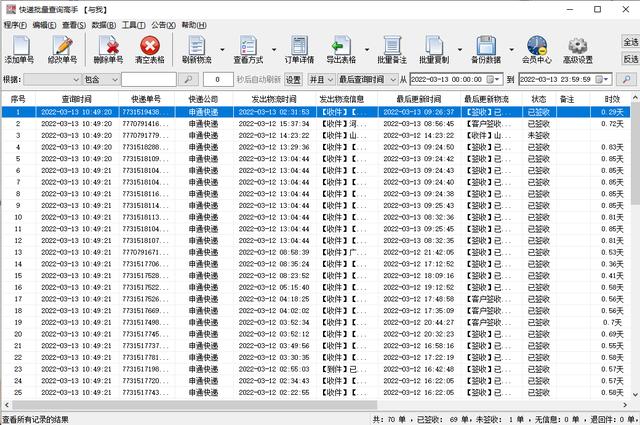This screenshot has width=640, height=425.
Task: Click the 批量备注 icon
Action: [392, 49]
